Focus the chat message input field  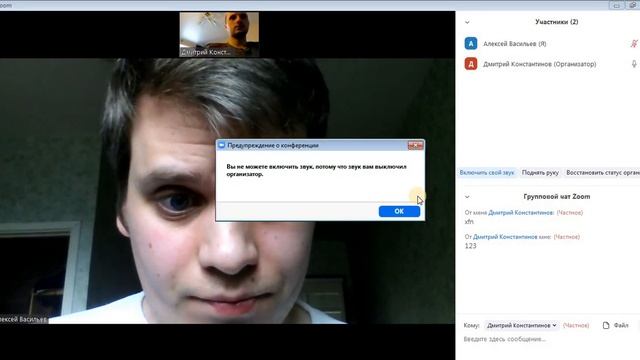(x=547, y=339)
